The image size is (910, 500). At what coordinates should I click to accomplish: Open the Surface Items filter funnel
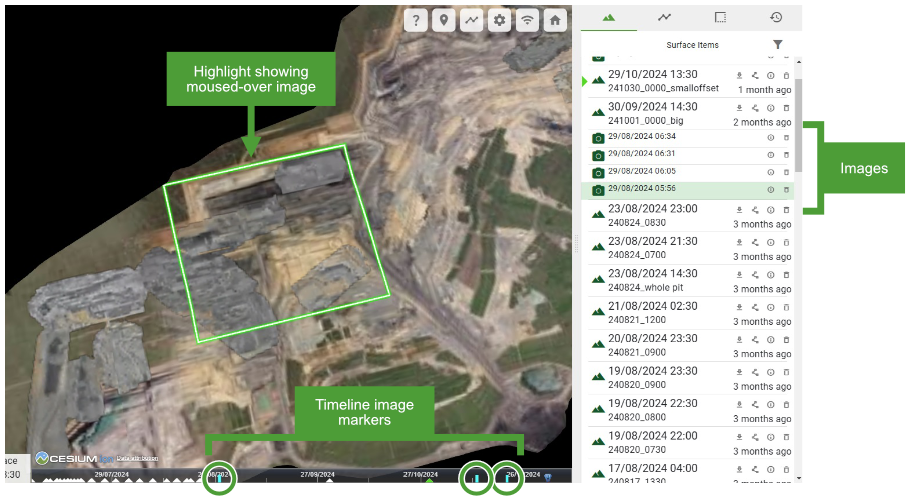(x=778, y=45)
